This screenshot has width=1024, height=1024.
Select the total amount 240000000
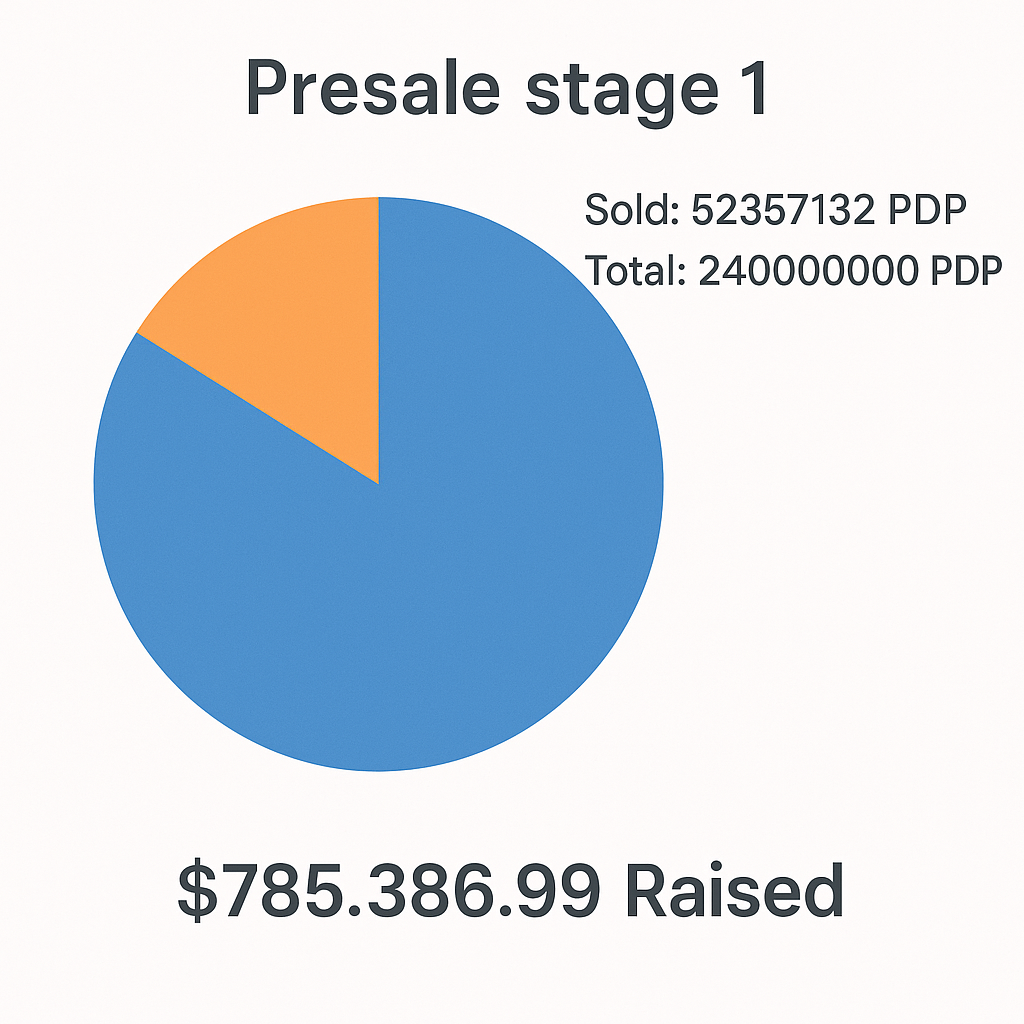pyautogui.click(x=810, y=271)
